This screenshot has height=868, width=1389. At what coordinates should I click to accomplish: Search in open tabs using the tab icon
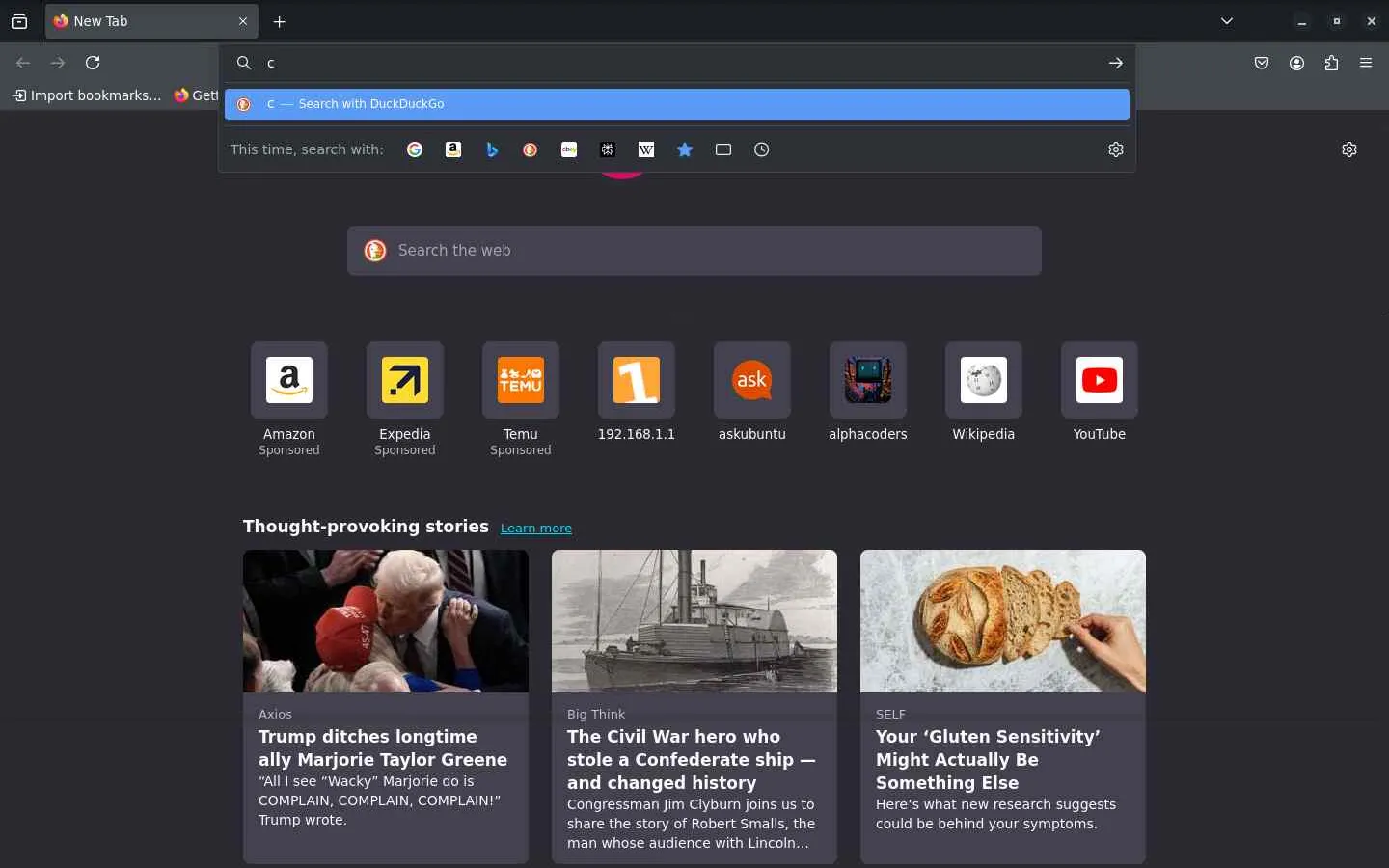point(723,149)
